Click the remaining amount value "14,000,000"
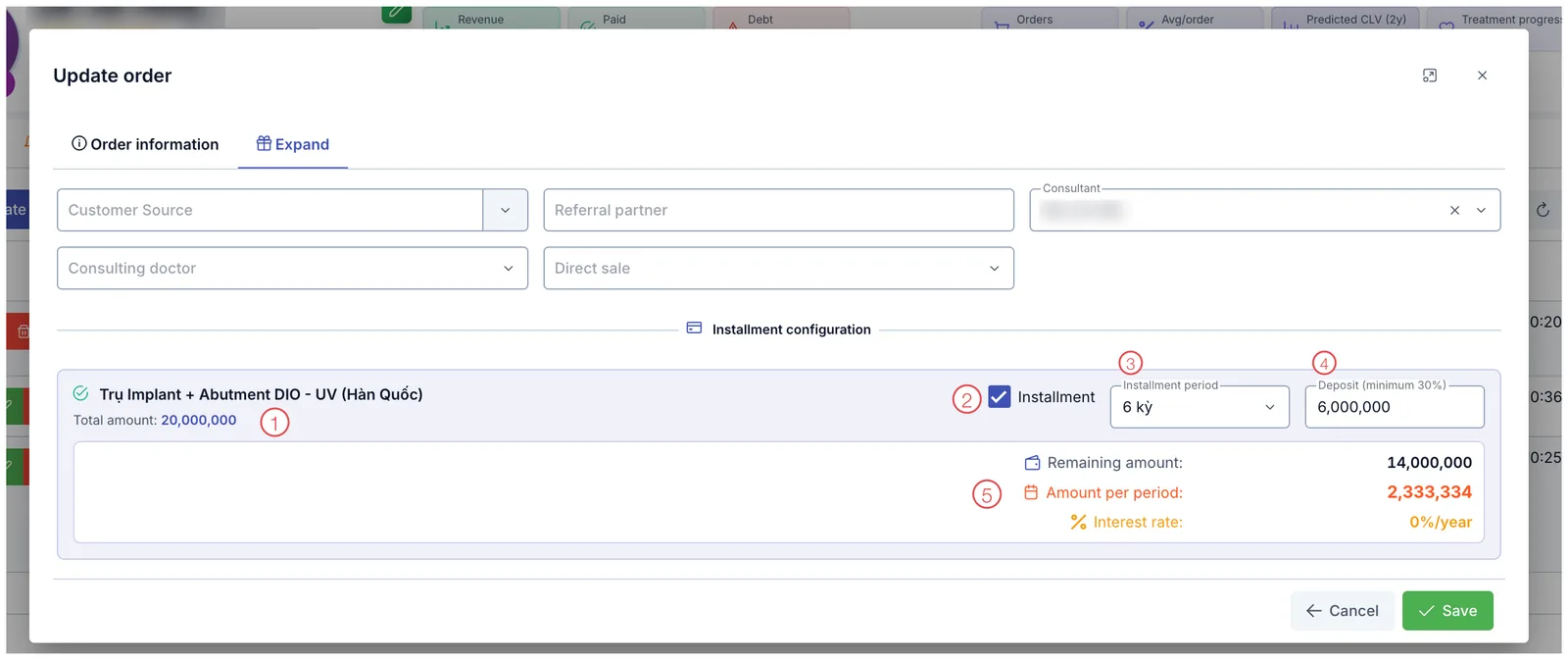 1429,463
